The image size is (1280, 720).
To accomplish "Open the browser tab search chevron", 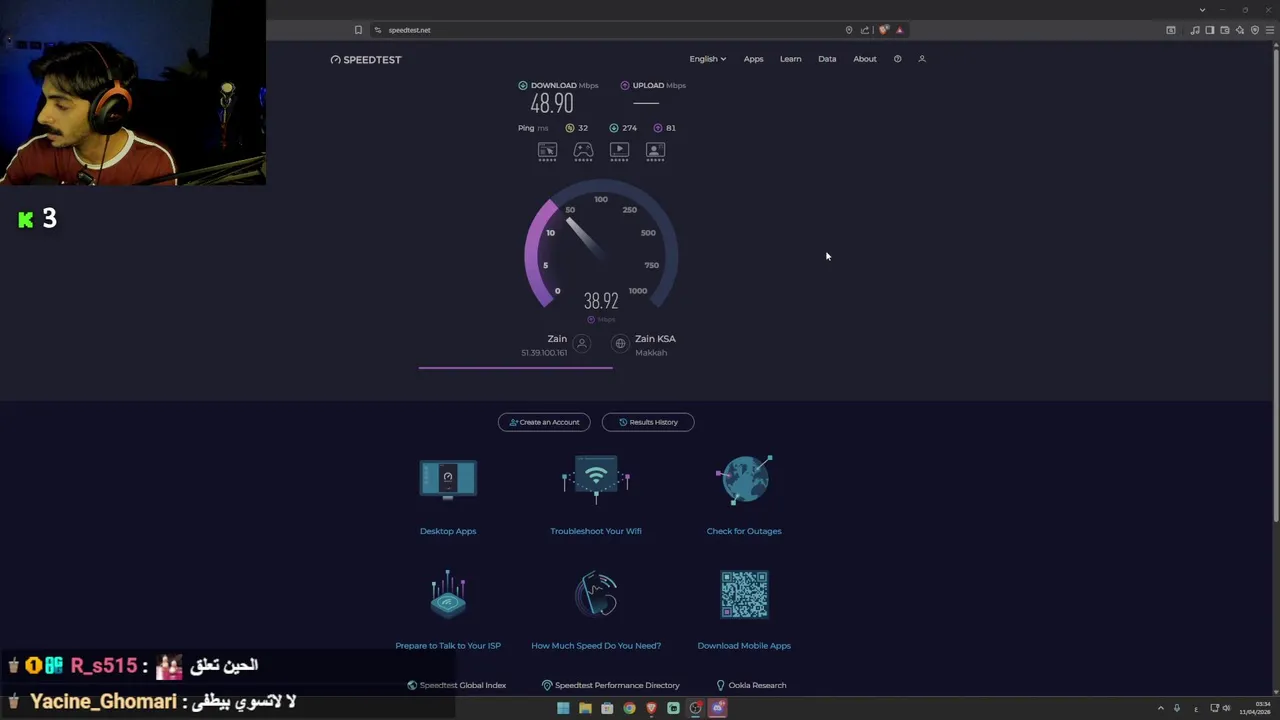I will click(x=1202, y=10).
